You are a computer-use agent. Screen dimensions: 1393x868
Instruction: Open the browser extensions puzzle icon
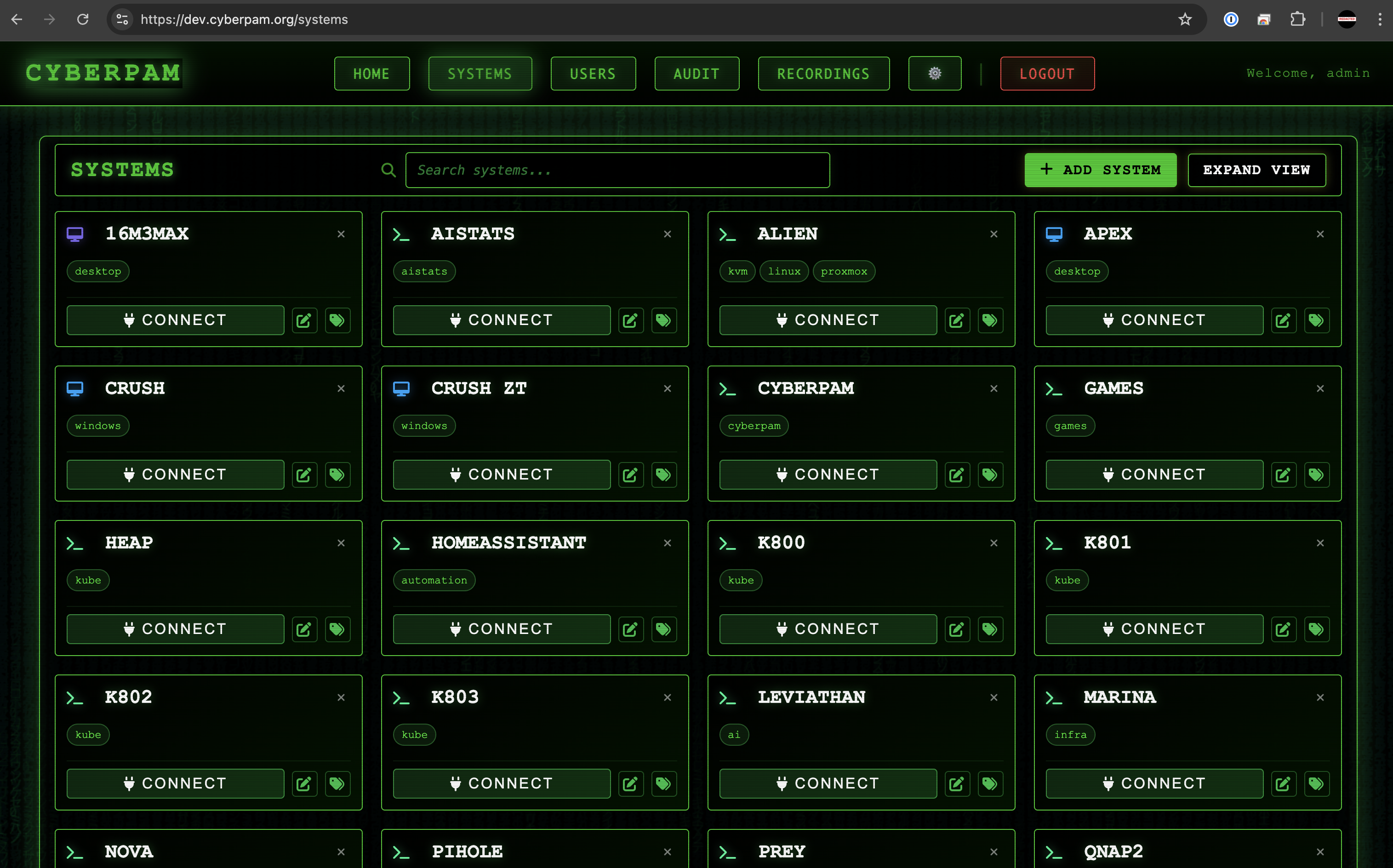pos(1297,19)
